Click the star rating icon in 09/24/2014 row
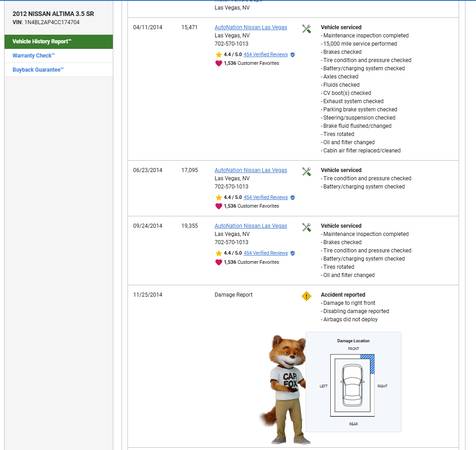 click(x=219, y=253)
